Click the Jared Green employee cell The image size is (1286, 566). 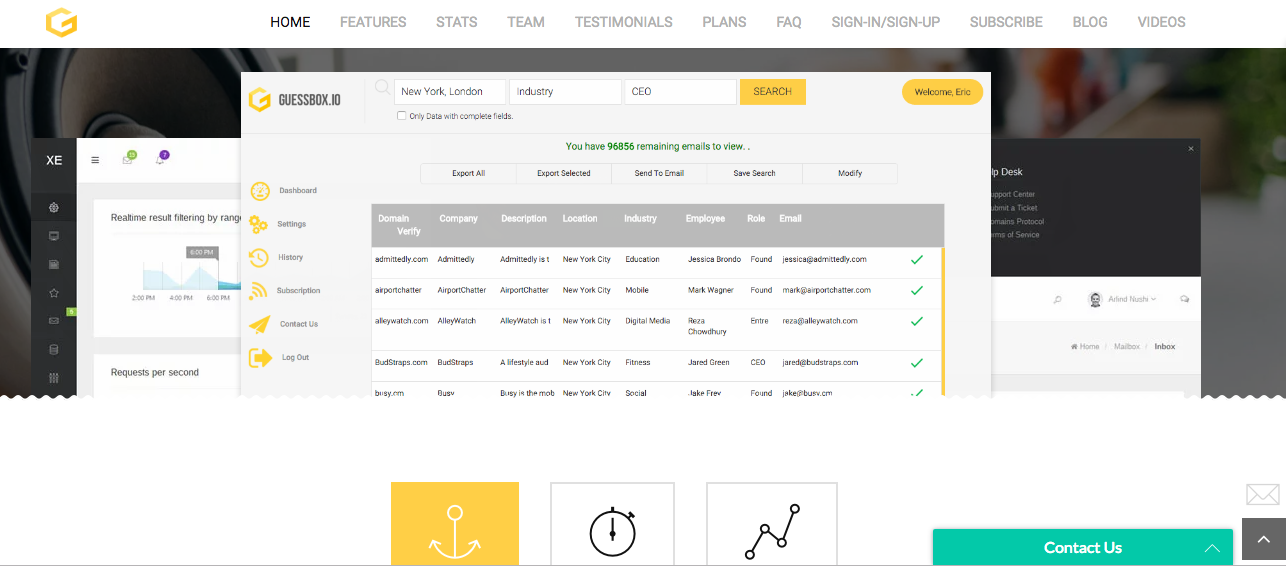tap(709, 362)
